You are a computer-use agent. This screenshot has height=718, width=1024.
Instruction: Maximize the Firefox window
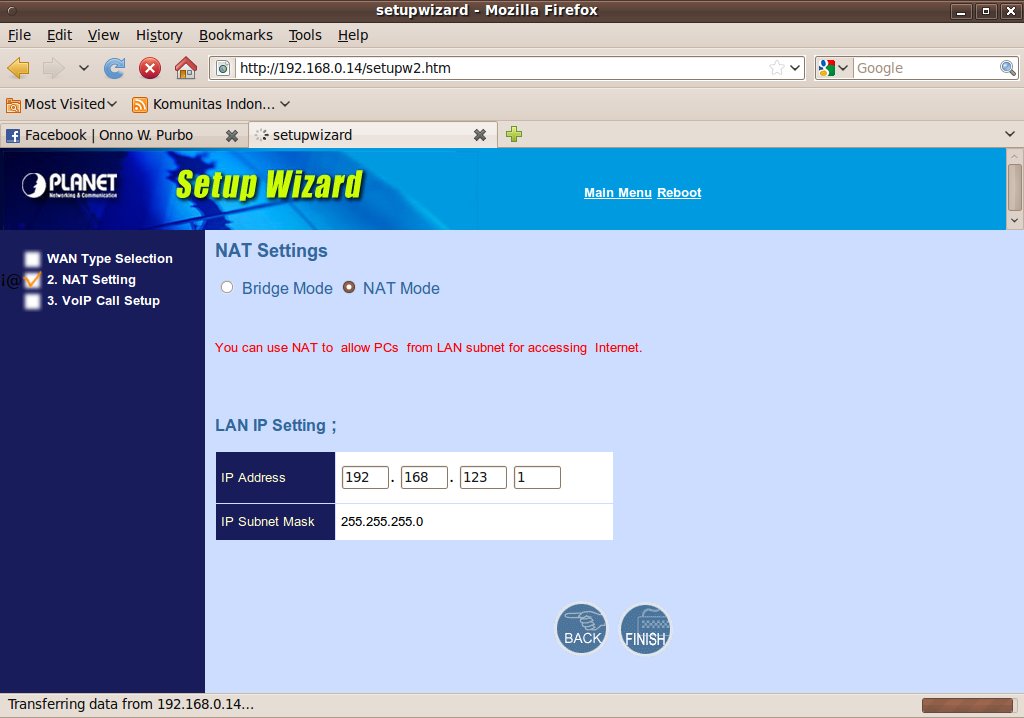coord(986,11)
